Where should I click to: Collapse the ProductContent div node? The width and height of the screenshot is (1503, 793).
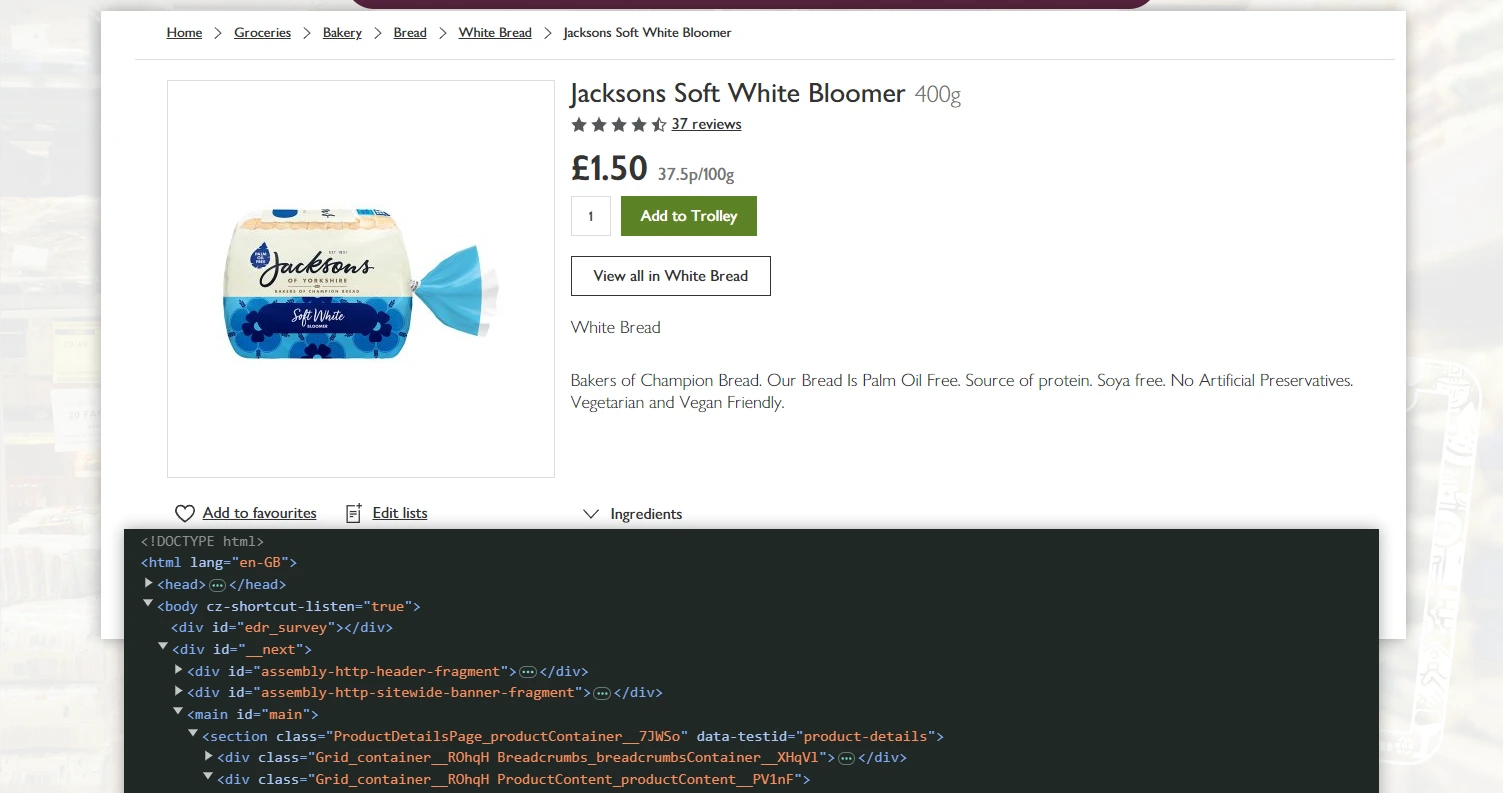209,778
